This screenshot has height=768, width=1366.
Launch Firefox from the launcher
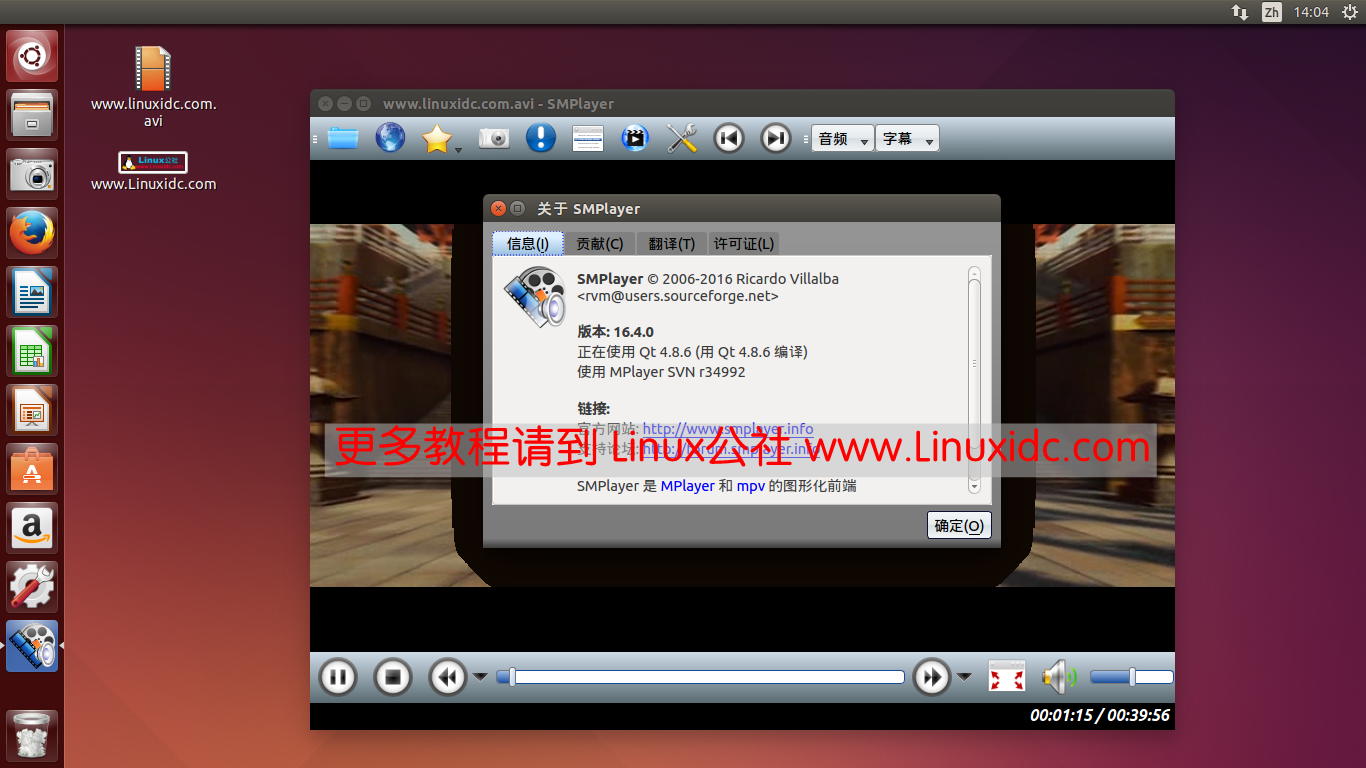click(x=32, y=233)
